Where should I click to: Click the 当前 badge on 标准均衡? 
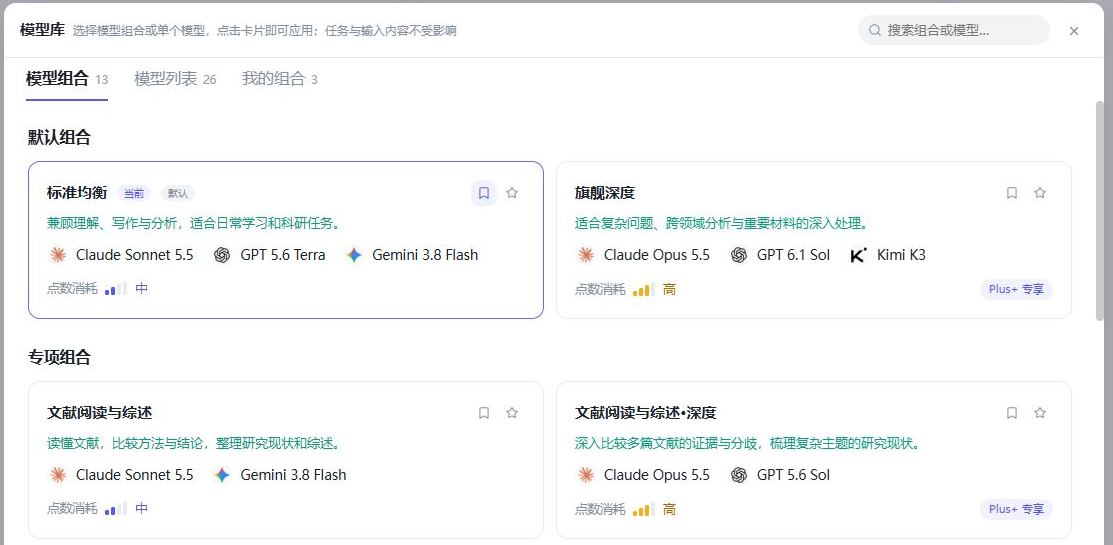tap(134, 193)
